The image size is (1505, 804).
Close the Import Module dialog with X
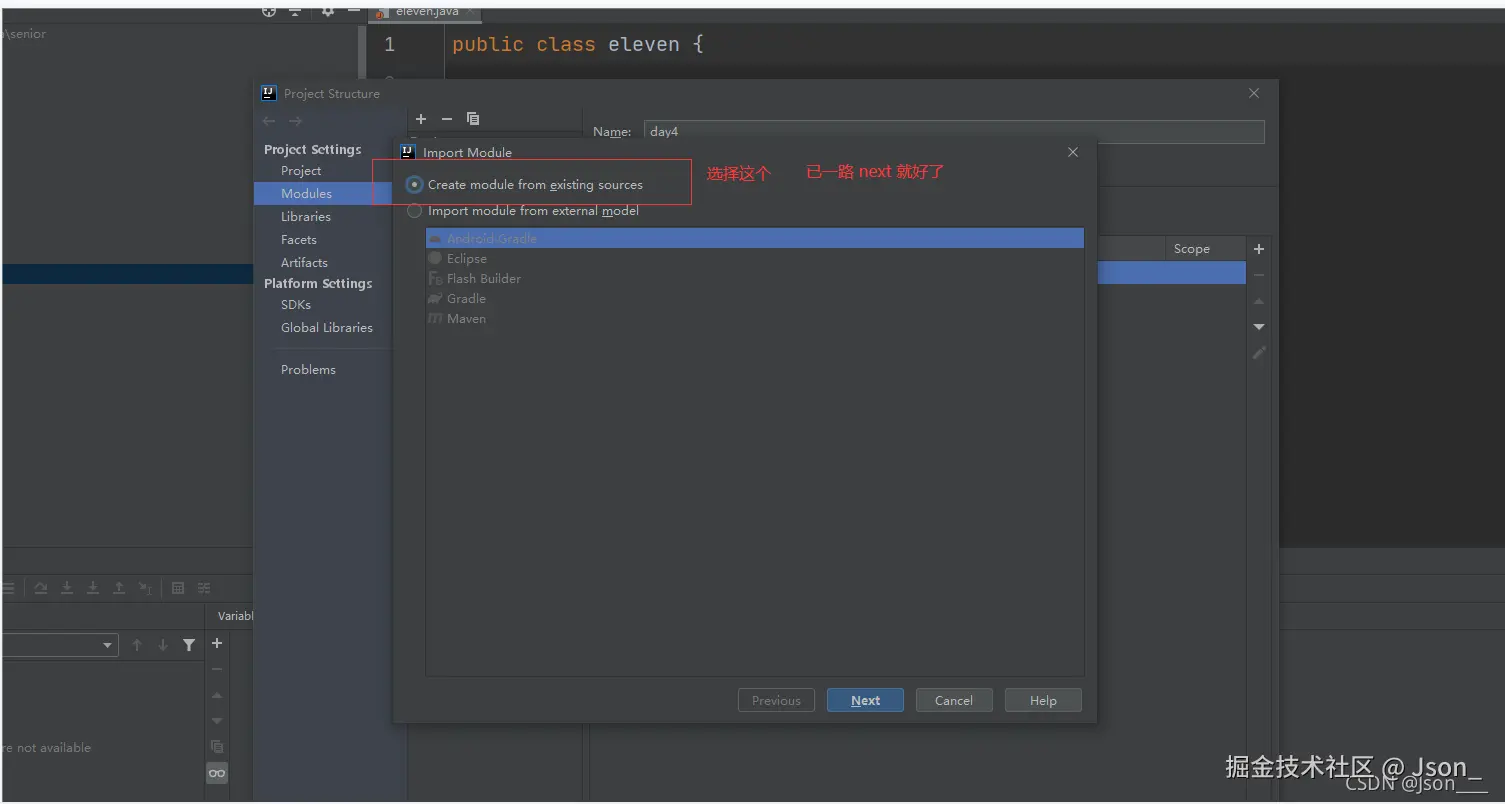1073,152
